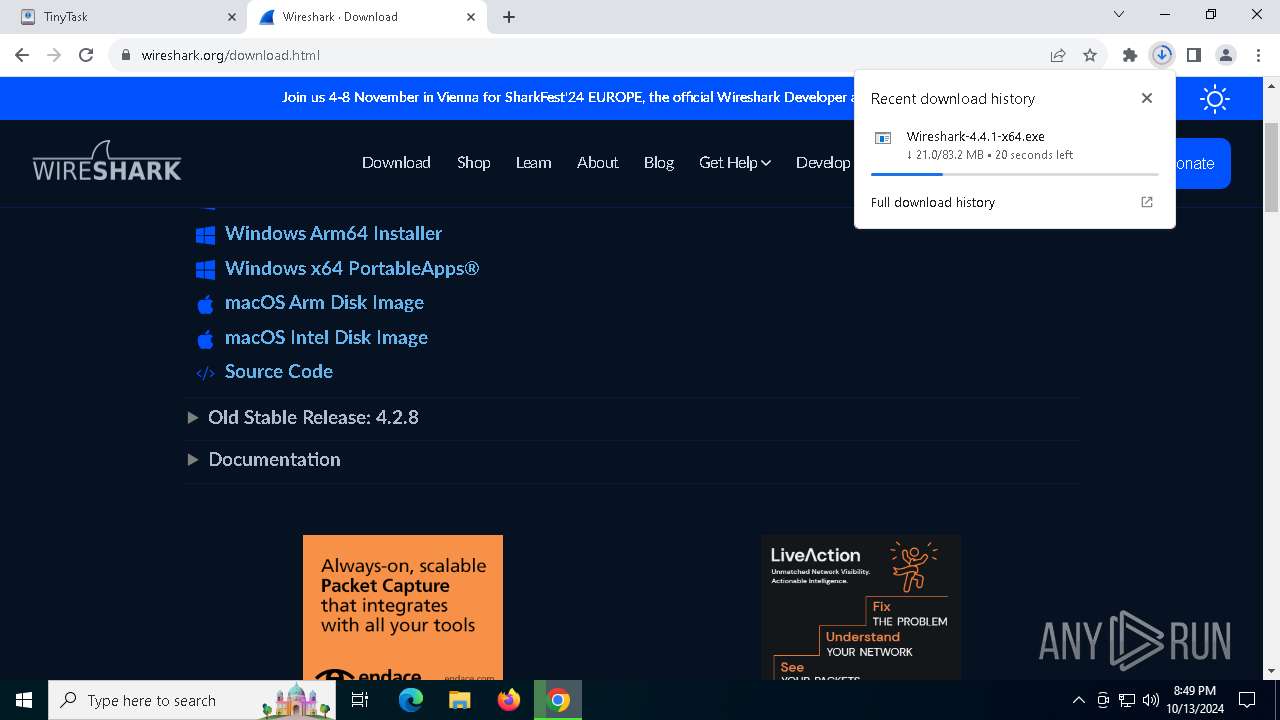Open the Chrome profile avatar icon
The image size is (1280, 720).
pyautogui.click(x=1226, y=55)
